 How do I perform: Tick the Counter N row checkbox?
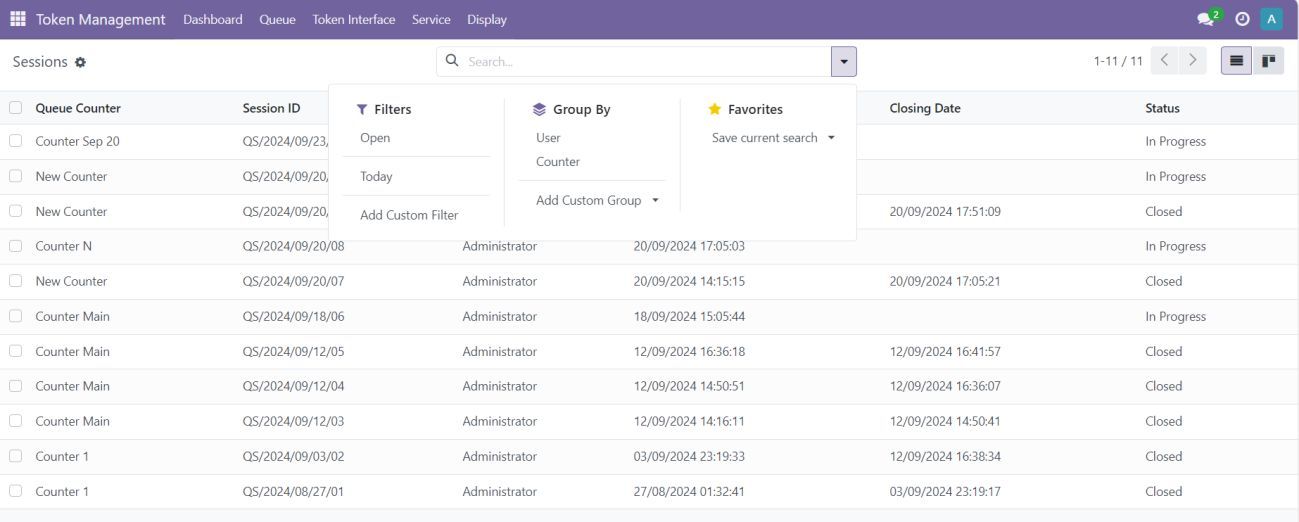tap(15, 246)
